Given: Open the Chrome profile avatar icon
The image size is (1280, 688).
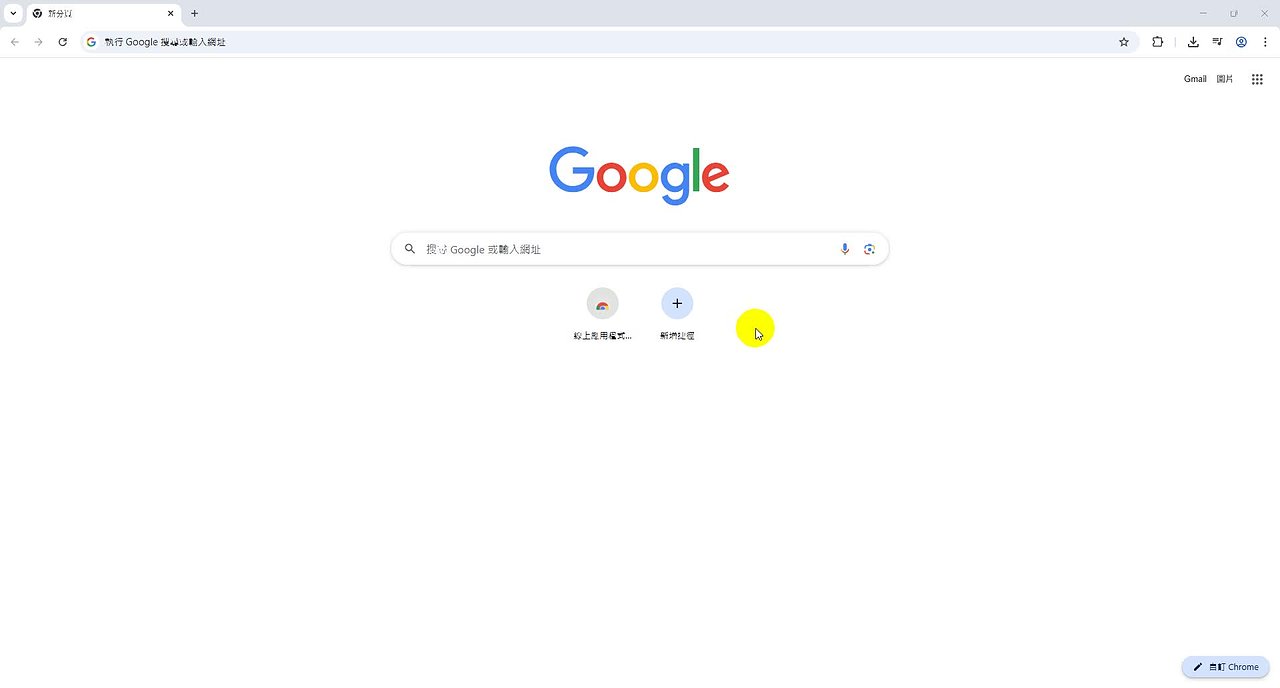Looking at the screenshot, I should click(1241, 42).
